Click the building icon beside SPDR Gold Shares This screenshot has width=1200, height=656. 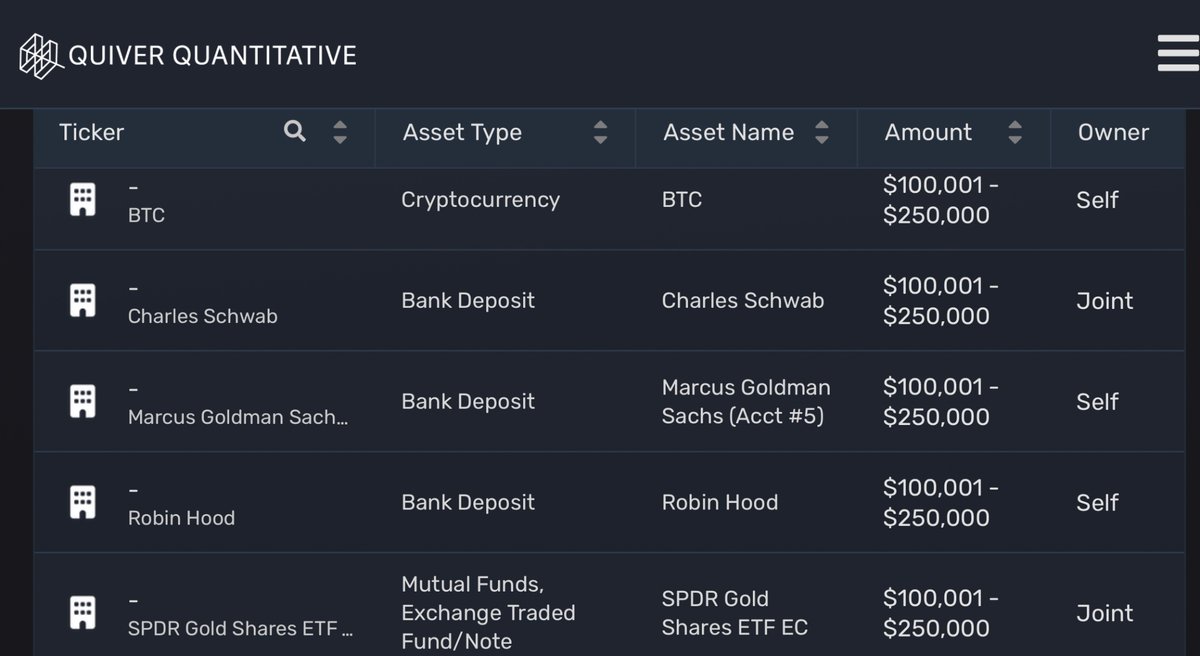pos(82,613)
